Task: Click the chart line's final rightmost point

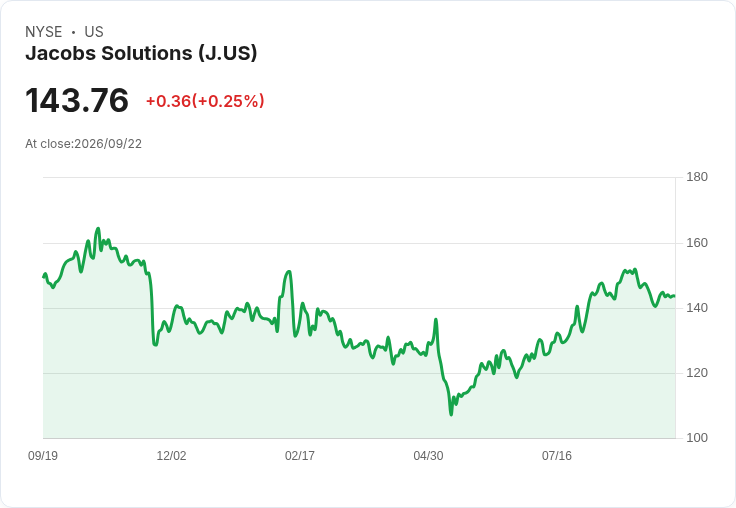Action: click(674, 296)
